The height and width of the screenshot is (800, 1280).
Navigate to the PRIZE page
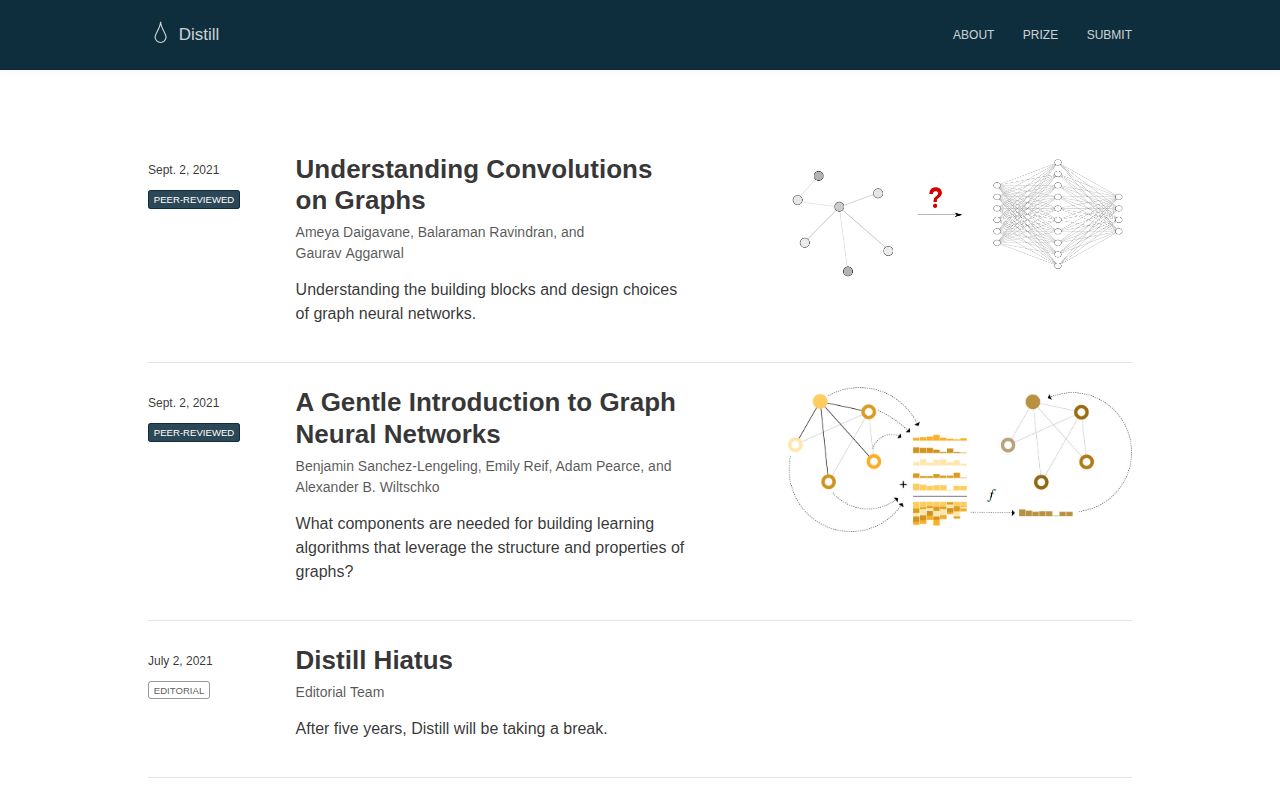pos(1040,34)
